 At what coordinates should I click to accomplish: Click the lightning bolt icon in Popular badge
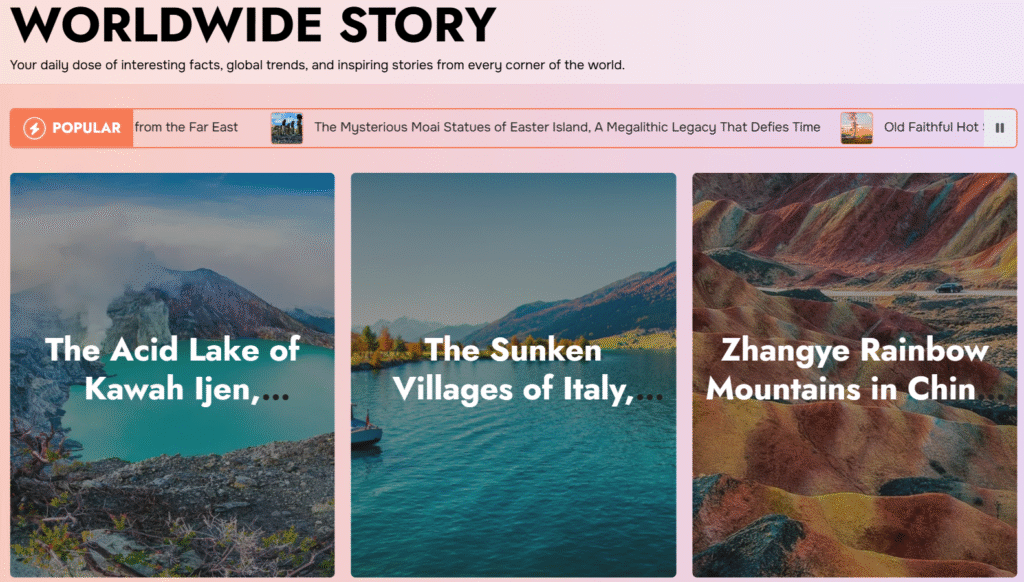click(35, 128)
